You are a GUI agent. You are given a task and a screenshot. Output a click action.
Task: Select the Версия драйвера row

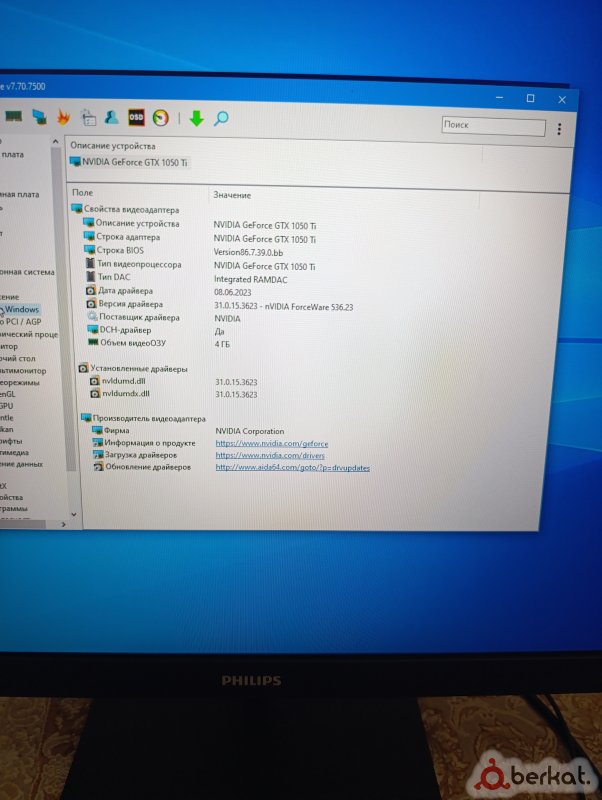(131, 304)
